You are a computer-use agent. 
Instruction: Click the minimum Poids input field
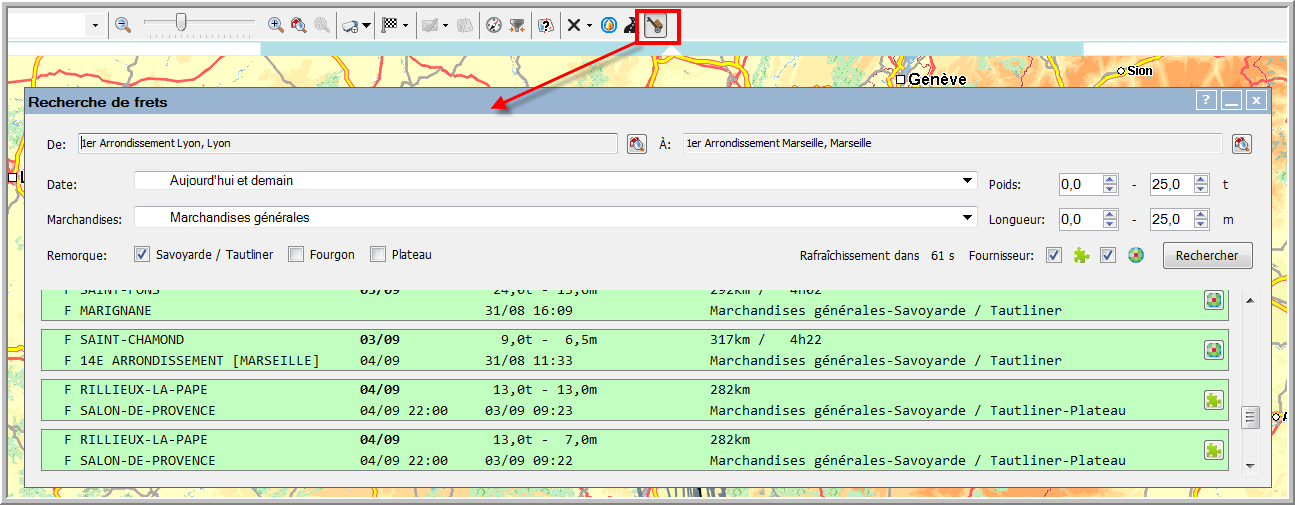coord(1080,185)
